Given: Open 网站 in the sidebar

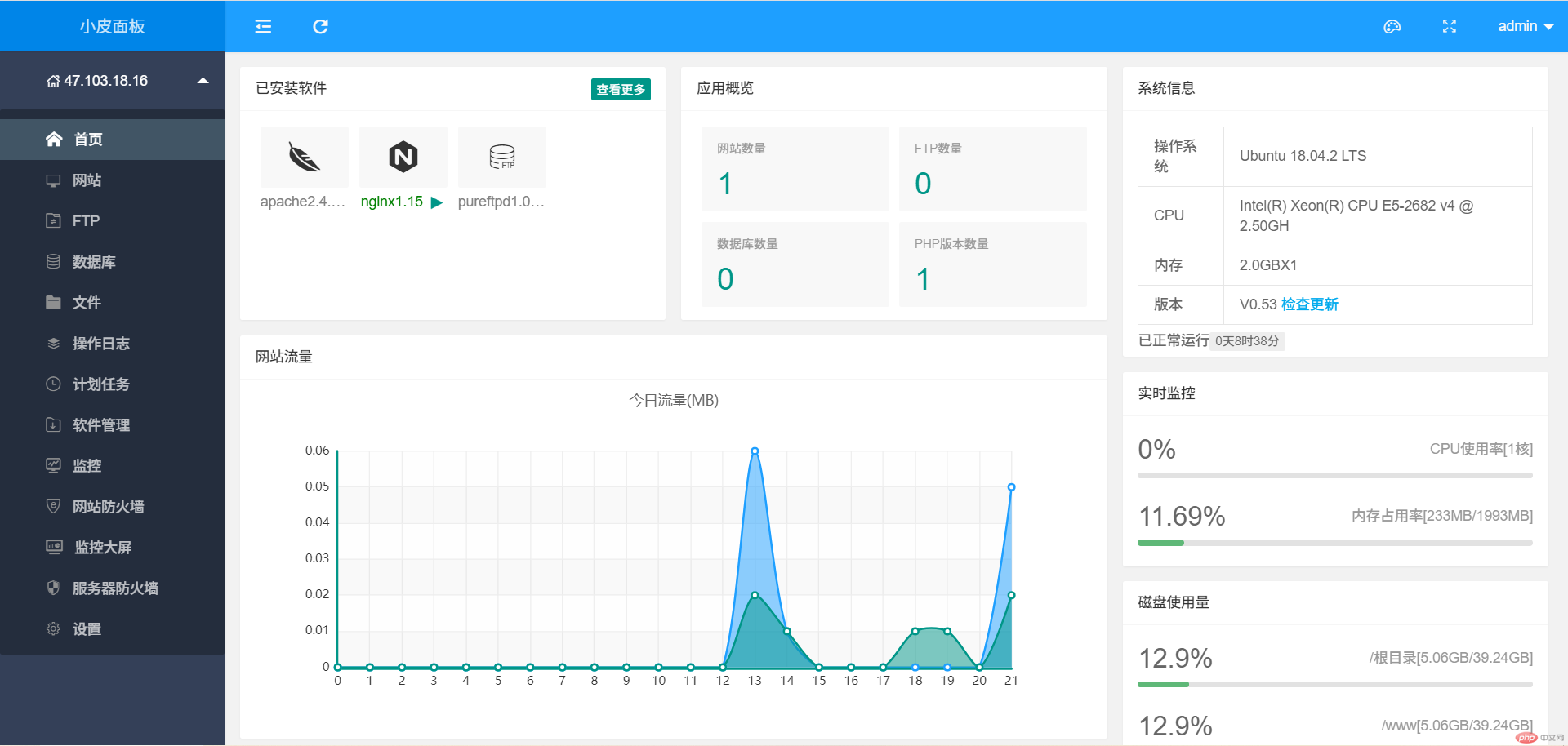Looking at the screenshot, I should pyautogui.click(x=87, y=180).
